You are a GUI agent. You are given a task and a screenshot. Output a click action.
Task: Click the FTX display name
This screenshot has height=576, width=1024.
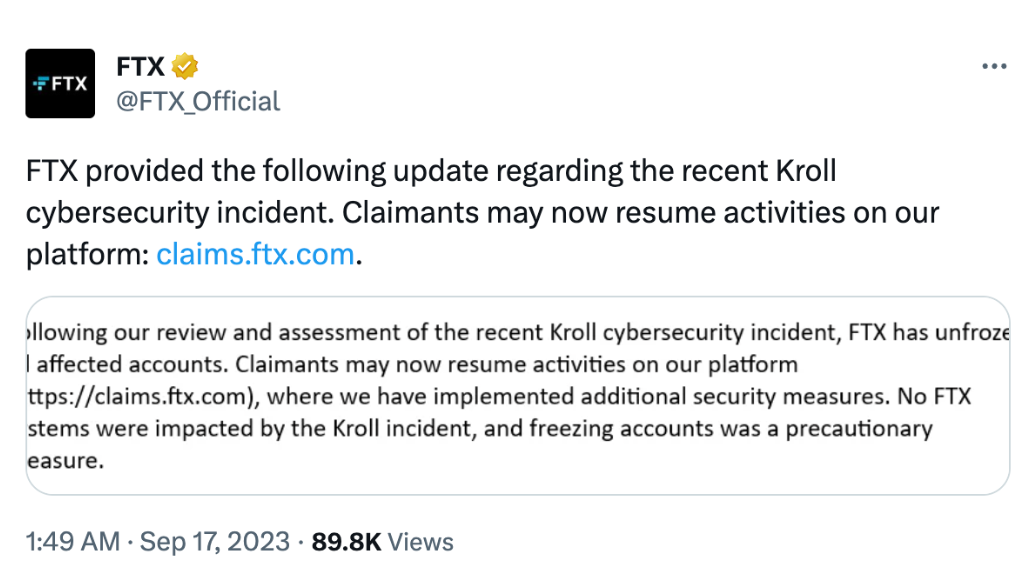[x=140, y=67]
